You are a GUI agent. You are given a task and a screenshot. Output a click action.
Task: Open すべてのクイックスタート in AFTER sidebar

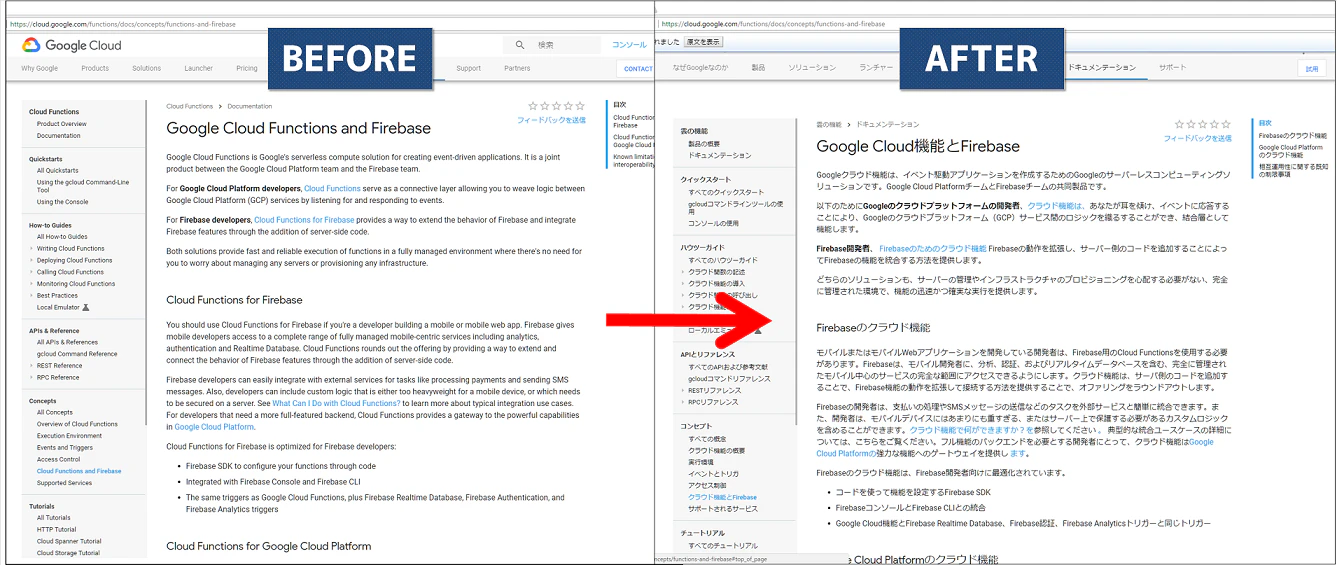(x=726, y=192)
